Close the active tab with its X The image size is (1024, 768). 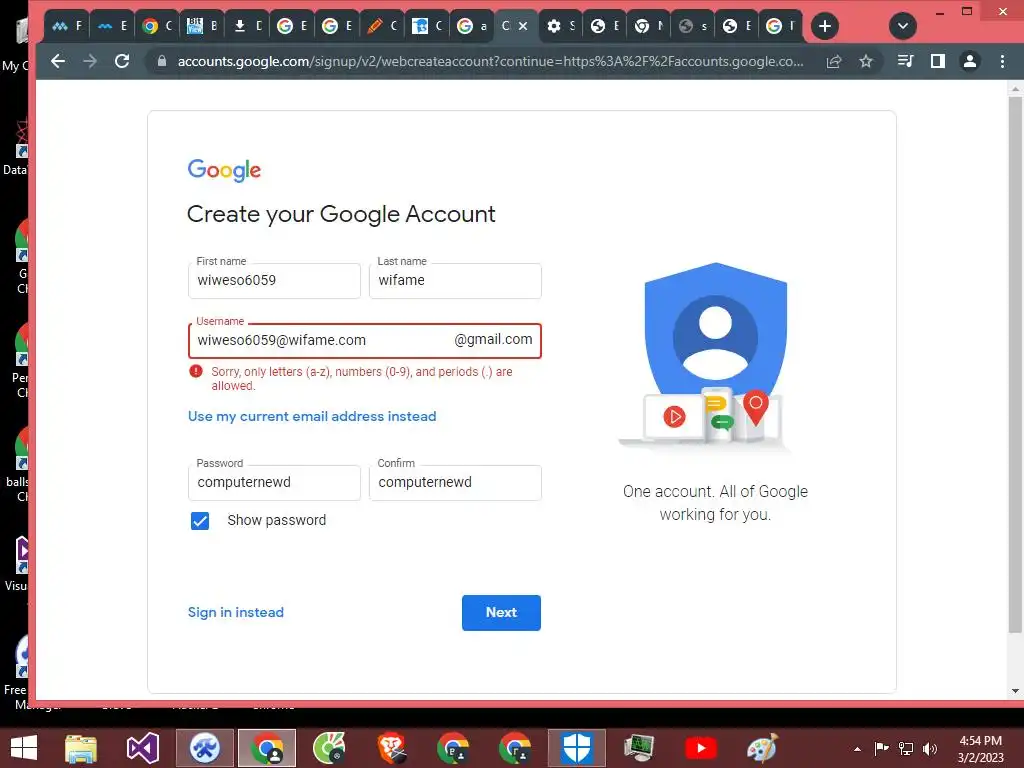coord(523,26)
